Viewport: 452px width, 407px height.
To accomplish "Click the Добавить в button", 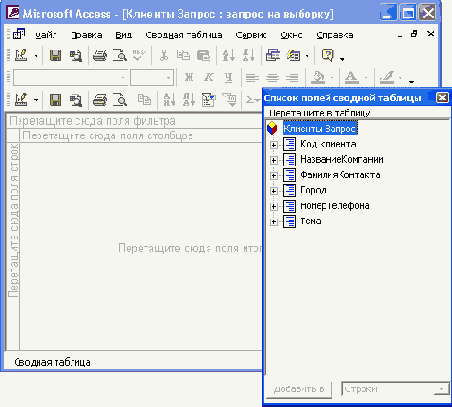I will click(299, 389).
